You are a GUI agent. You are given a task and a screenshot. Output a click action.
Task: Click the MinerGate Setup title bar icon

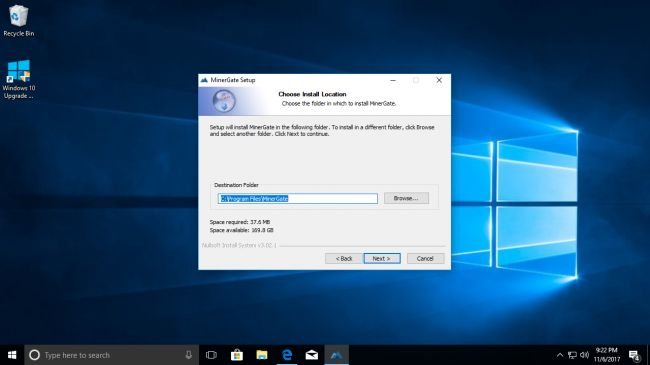pos(204,80)
